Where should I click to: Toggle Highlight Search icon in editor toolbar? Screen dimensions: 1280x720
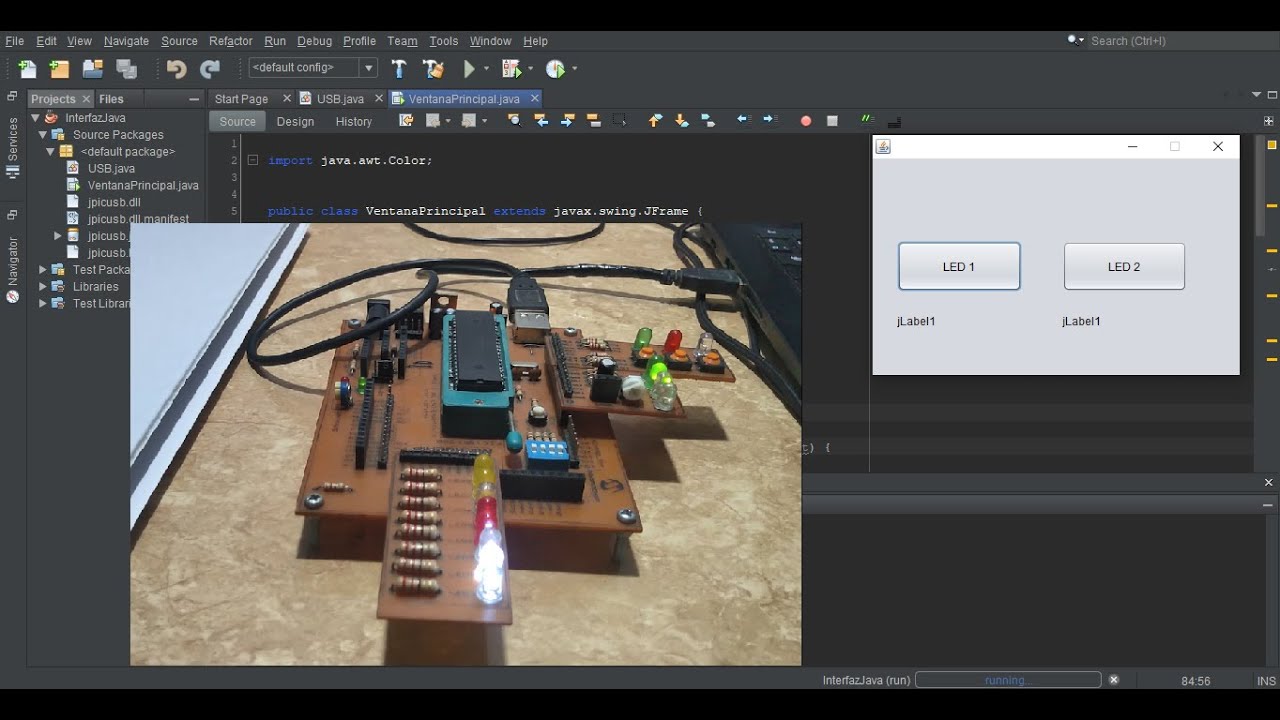click(x=593, y=120)
